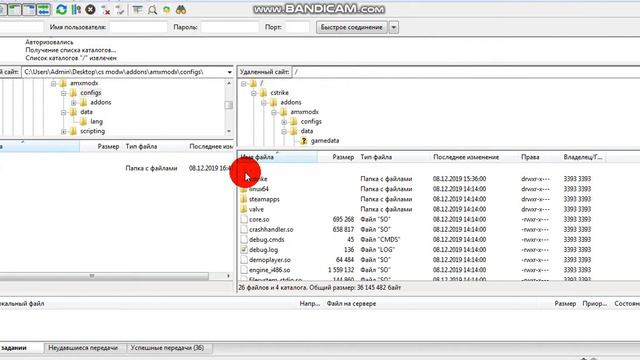Click the crashhandler.so file name
Screen dimensions: 640x360
click(x=271, y=230)
